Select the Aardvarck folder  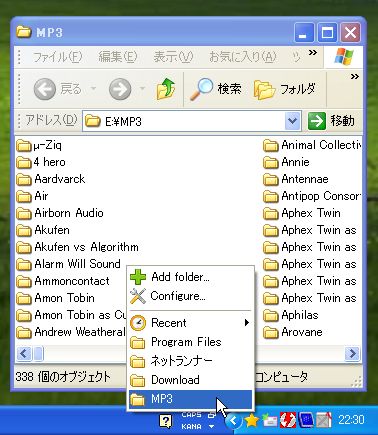coord(51,179)
